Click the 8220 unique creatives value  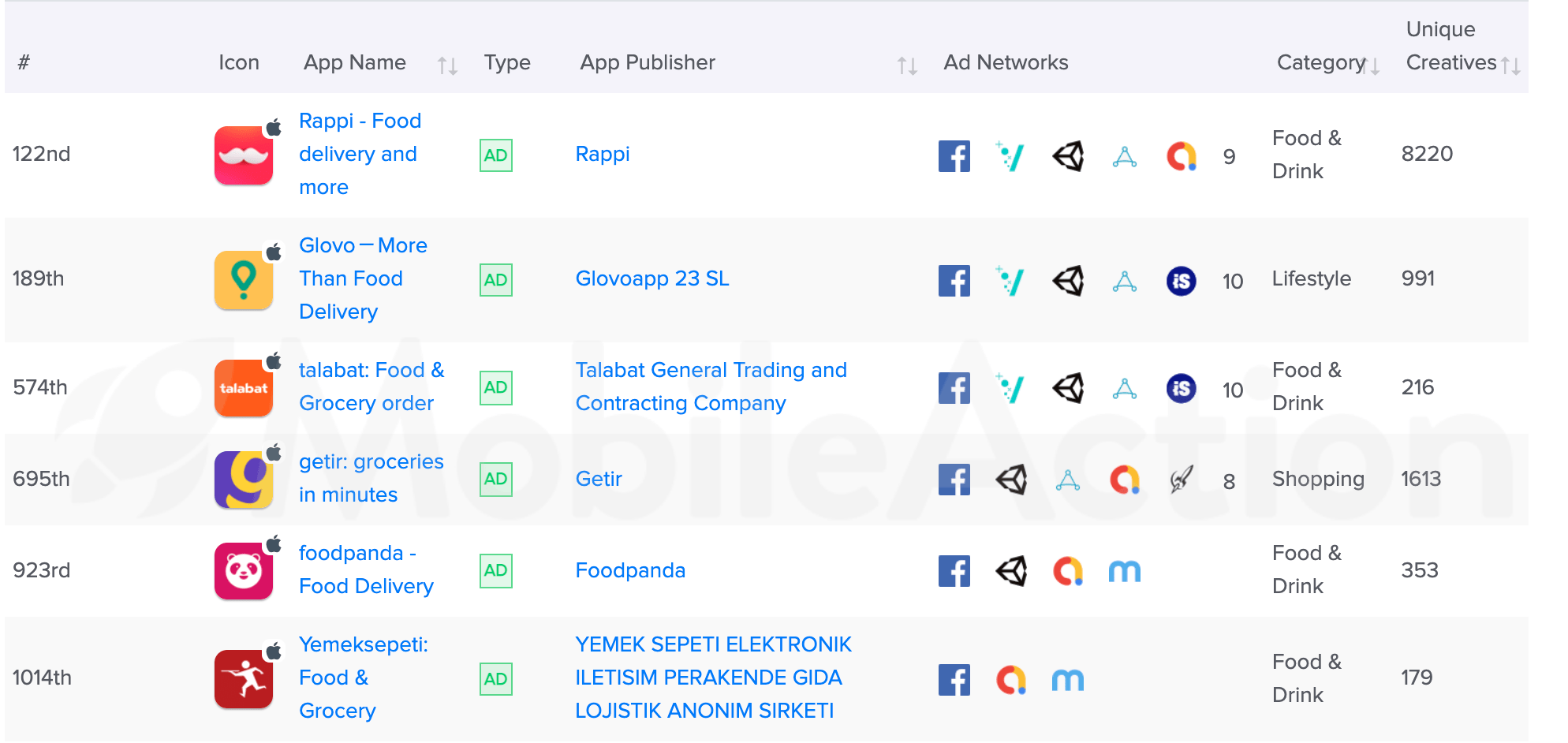click(x=1427, y=154)
